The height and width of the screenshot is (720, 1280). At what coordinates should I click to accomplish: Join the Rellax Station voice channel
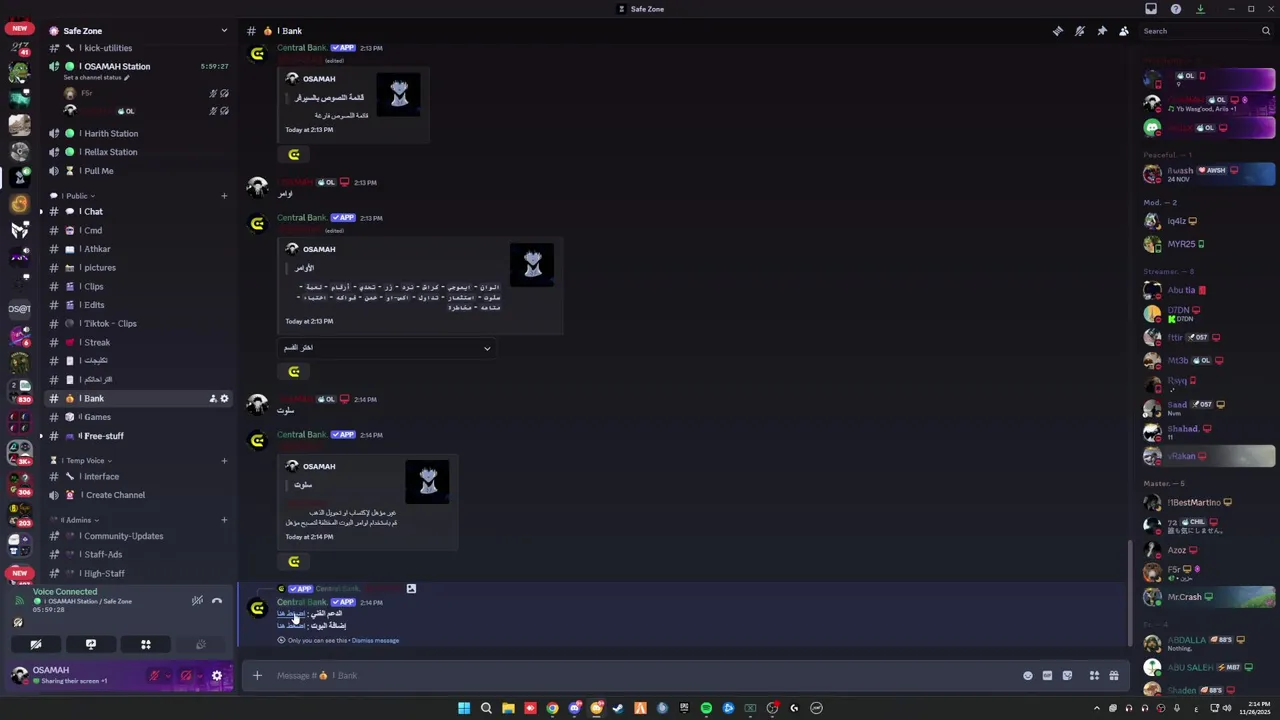[139, 152]
